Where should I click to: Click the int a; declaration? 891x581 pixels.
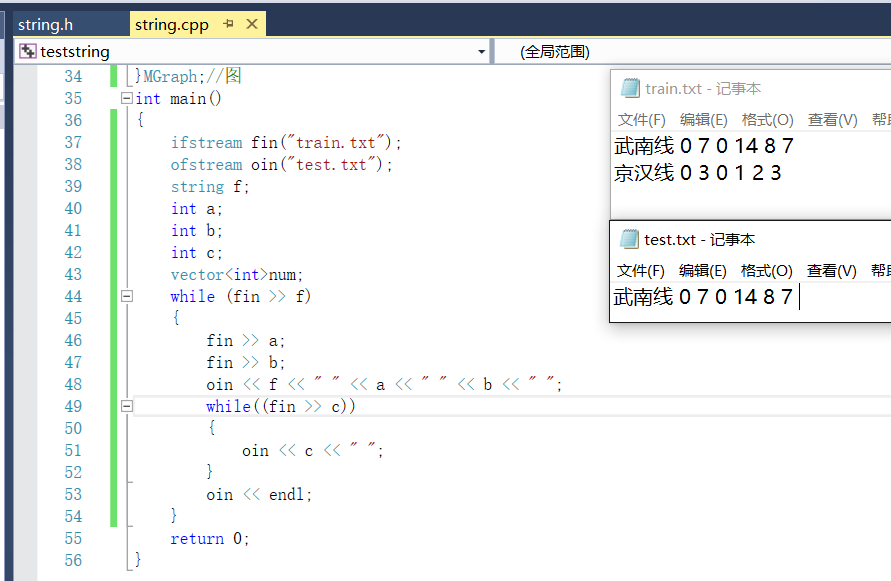(x=197, y=209)
